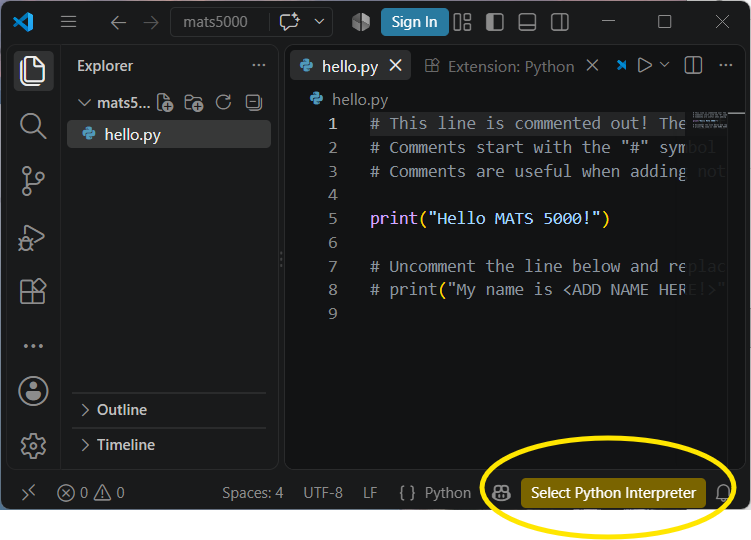Viewport: 751px width, 540px height.
Task: Expand the Outline section
Action: pyautogui.click(x=169, y=410)
